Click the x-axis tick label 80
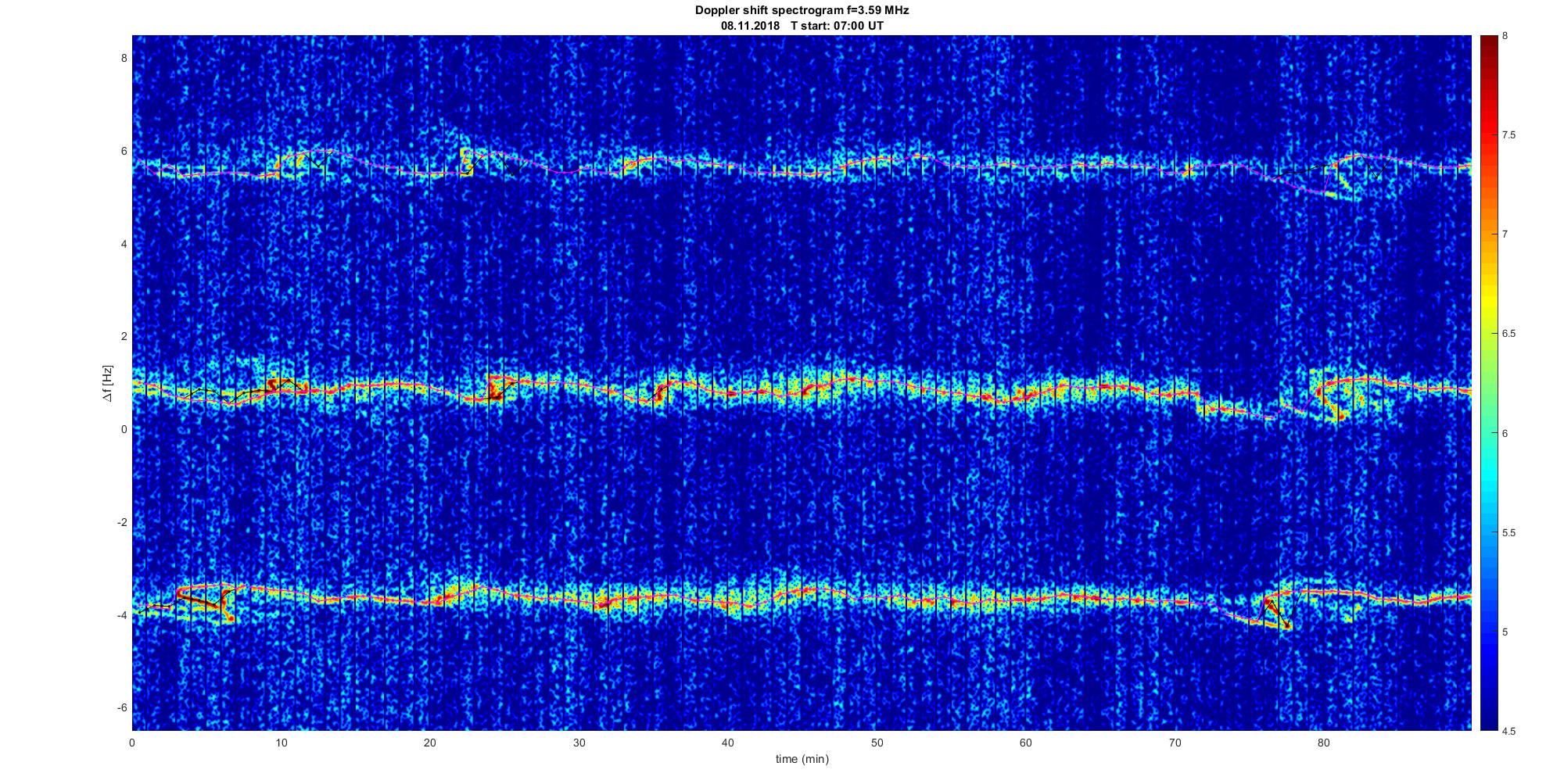Viewport: 1564px width, 784px height. click(1323, 742)
